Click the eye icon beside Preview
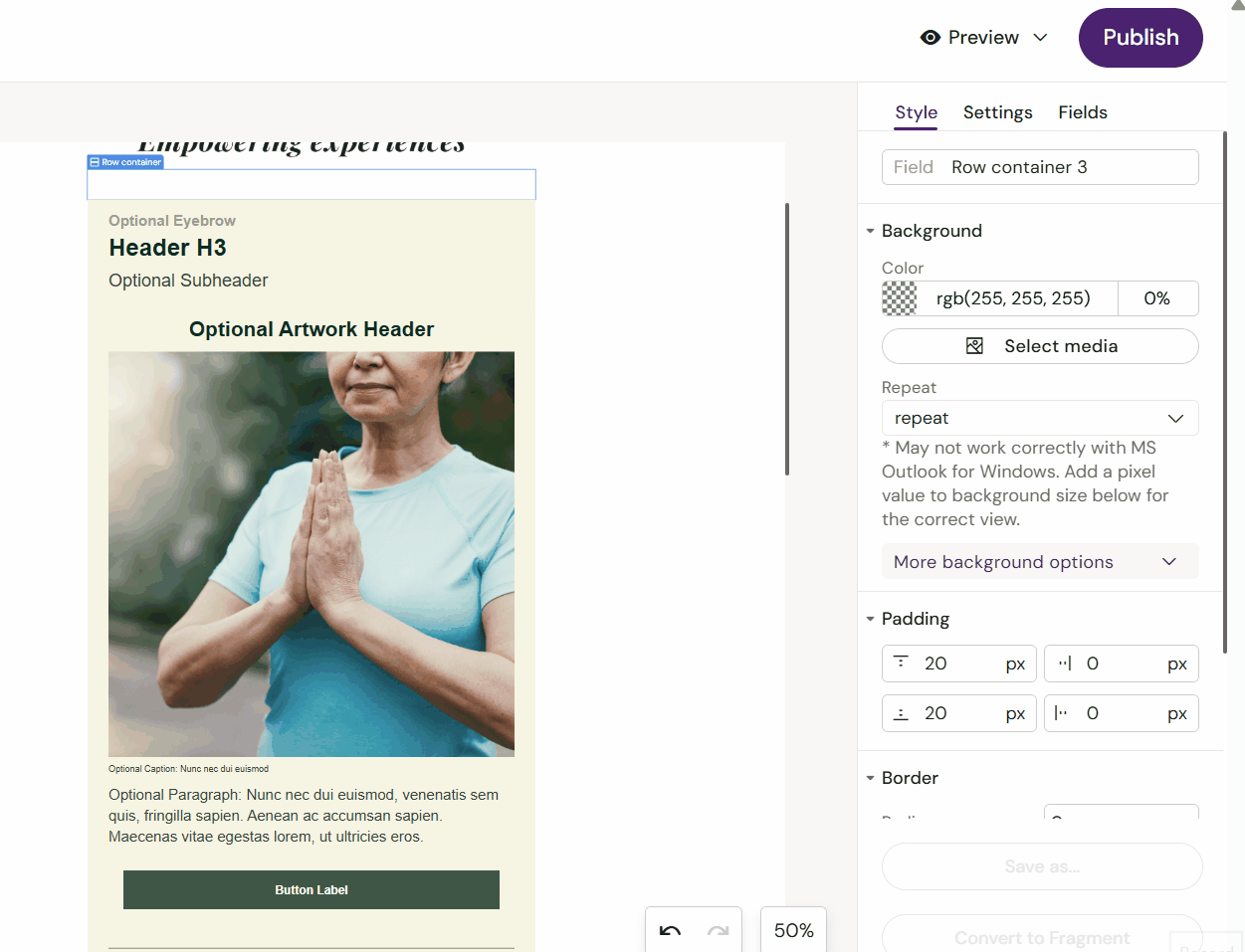The width and height of the screenshot is (1245, 952). (931, 38)
